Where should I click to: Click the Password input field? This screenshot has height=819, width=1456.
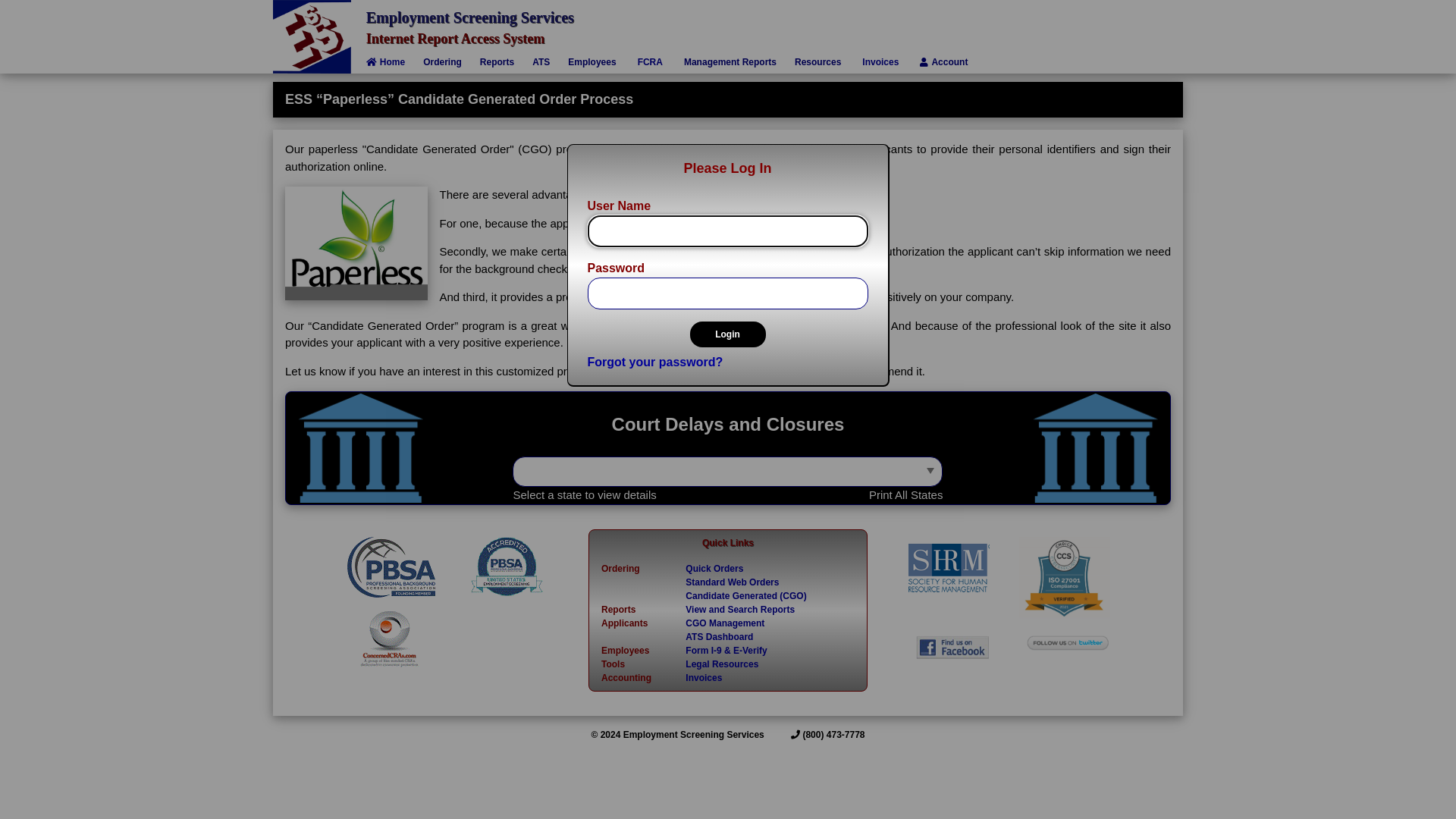click(728, 293)
